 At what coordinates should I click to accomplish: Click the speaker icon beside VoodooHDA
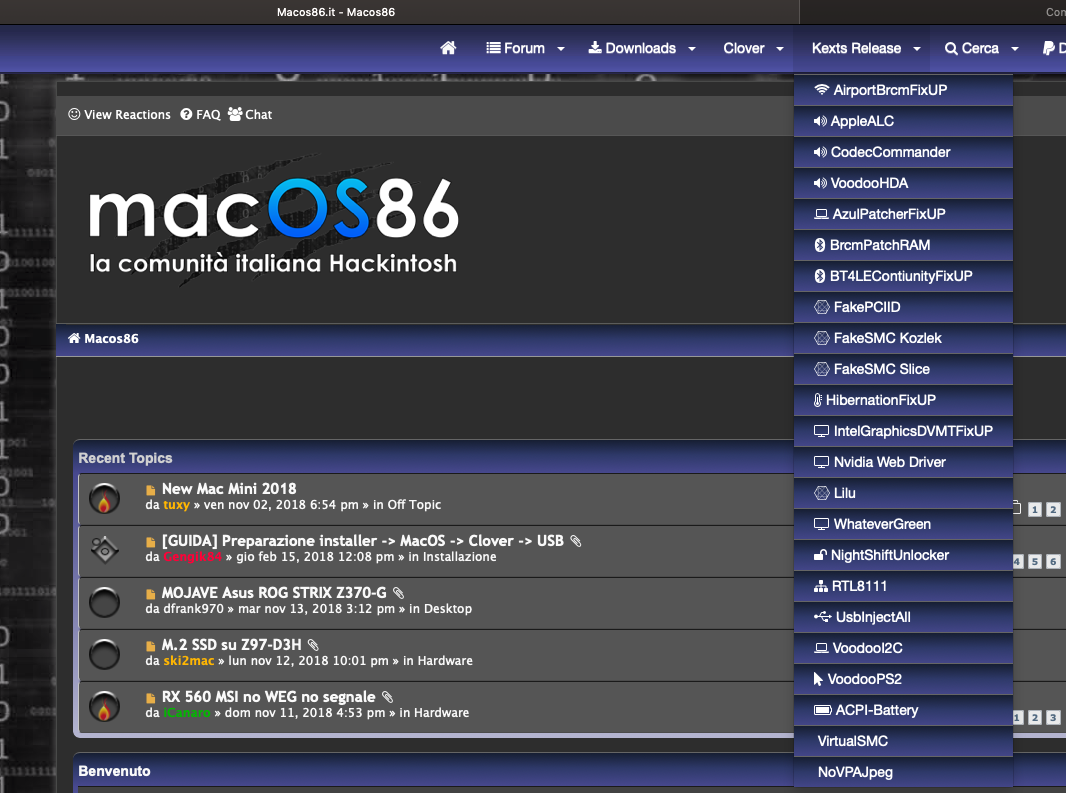pos(820,183)
